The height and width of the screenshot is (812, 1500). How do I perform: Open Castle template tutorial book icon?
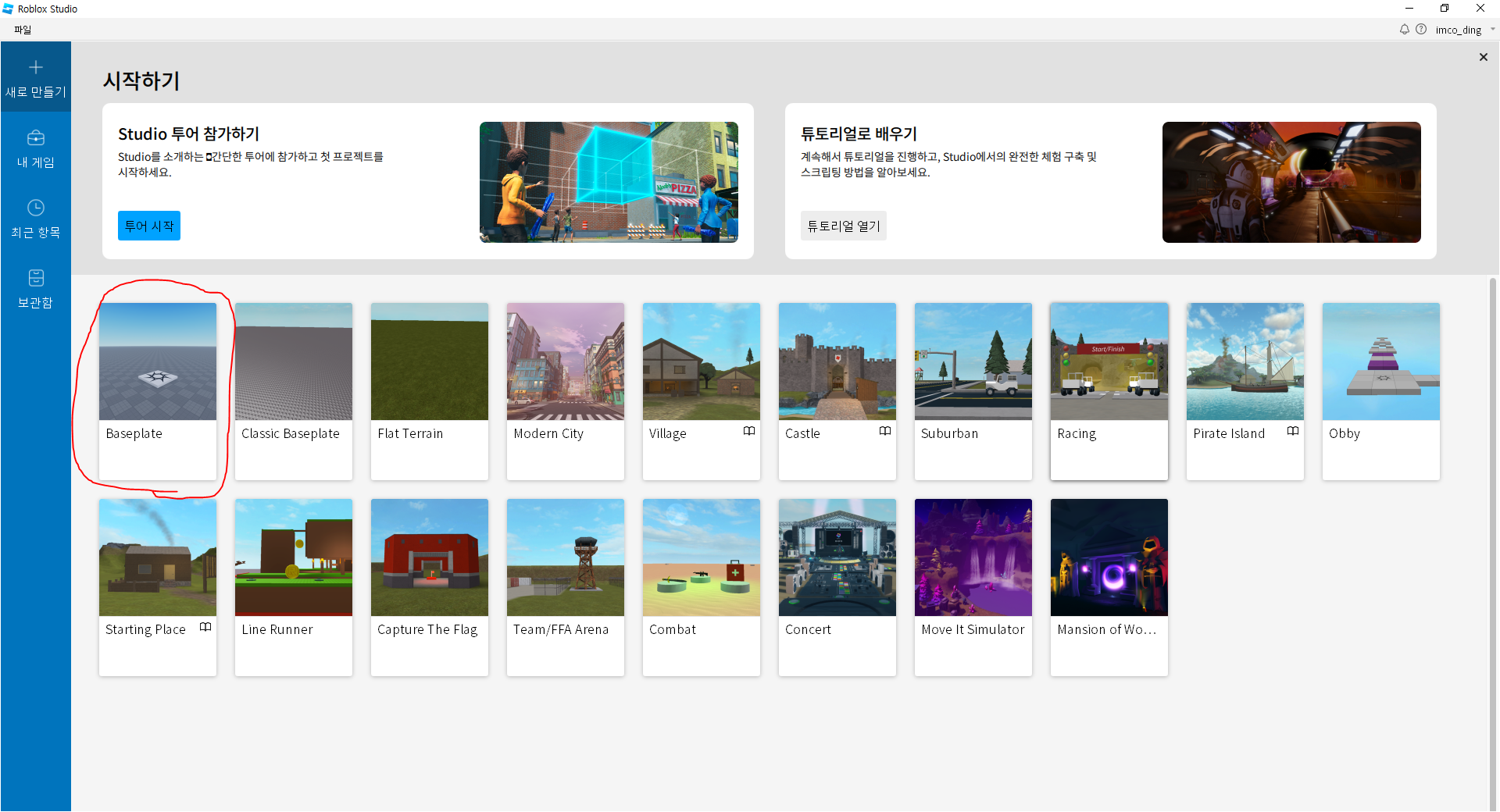pos(885,431)
